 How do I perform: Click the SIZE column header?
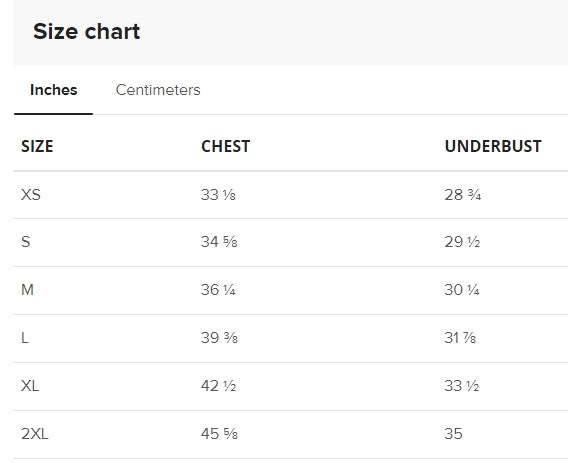37,146
